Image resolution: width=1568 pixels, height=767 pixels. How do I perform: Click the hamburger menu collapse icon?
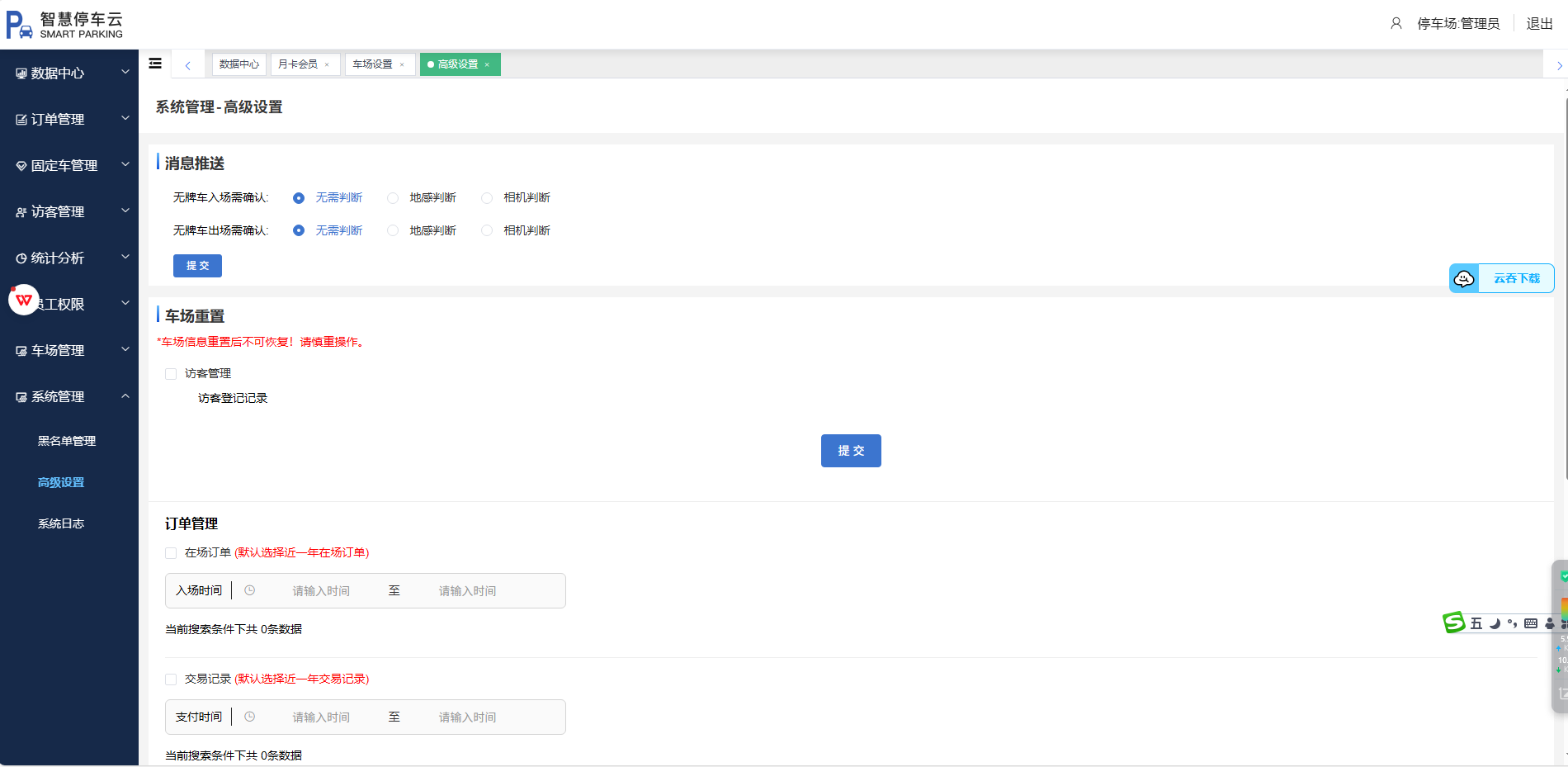pos(155,64)
